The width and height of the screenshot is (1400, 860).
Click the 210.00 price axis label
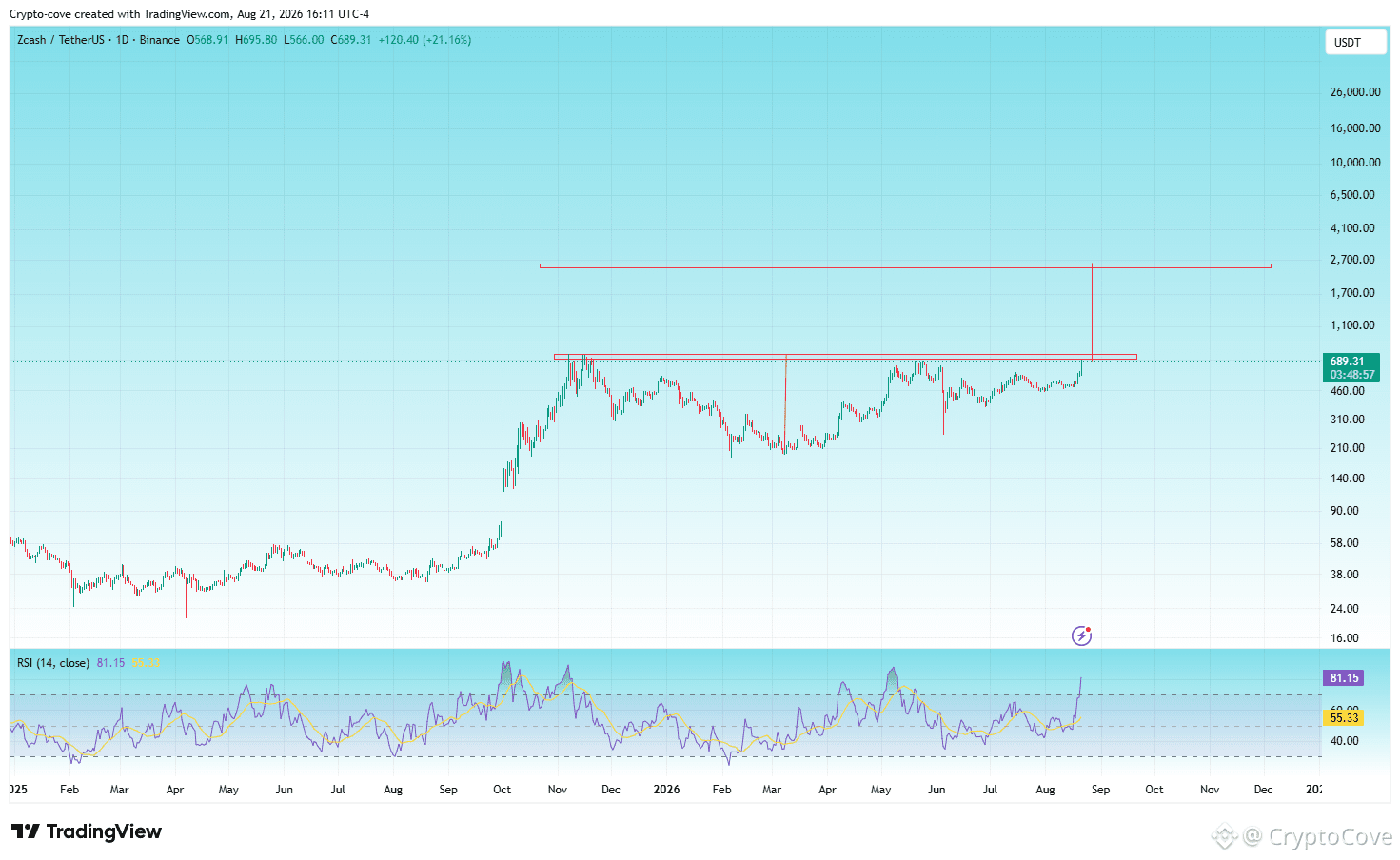tap(1348, 448)
